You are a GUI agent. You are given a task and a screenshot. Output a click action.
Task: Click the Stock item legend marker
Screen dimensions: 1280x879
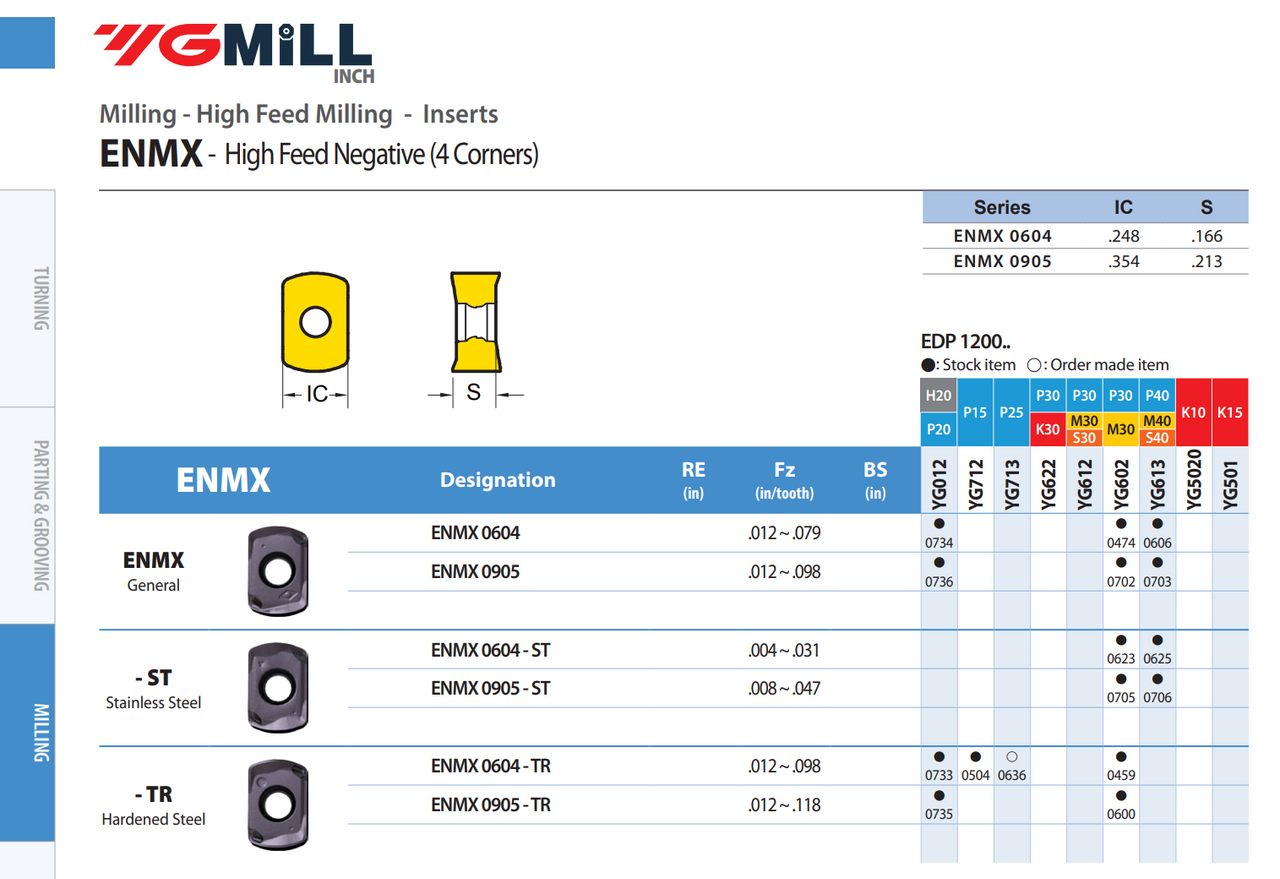[928, 365]
